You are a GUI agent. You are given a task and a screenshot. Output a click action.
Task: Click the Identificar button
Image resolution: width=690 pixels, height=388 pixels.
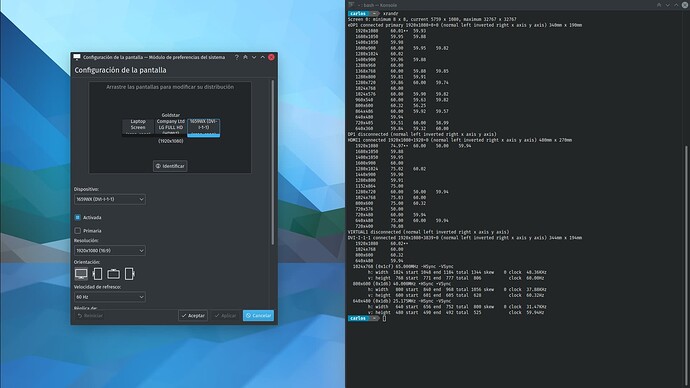pos(170,166)
